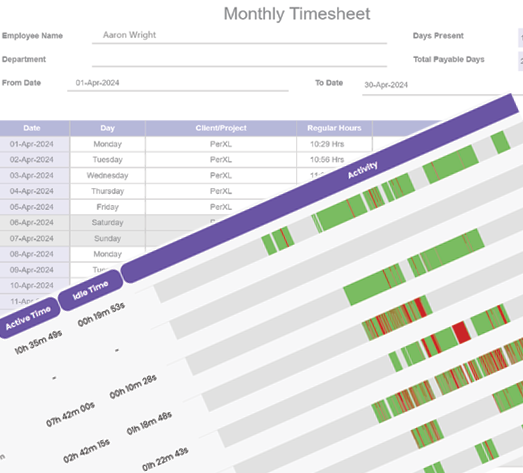Click the PerXL cell in the Friday row
Viewport: 523px width, 473px height.
pos(221,207)
